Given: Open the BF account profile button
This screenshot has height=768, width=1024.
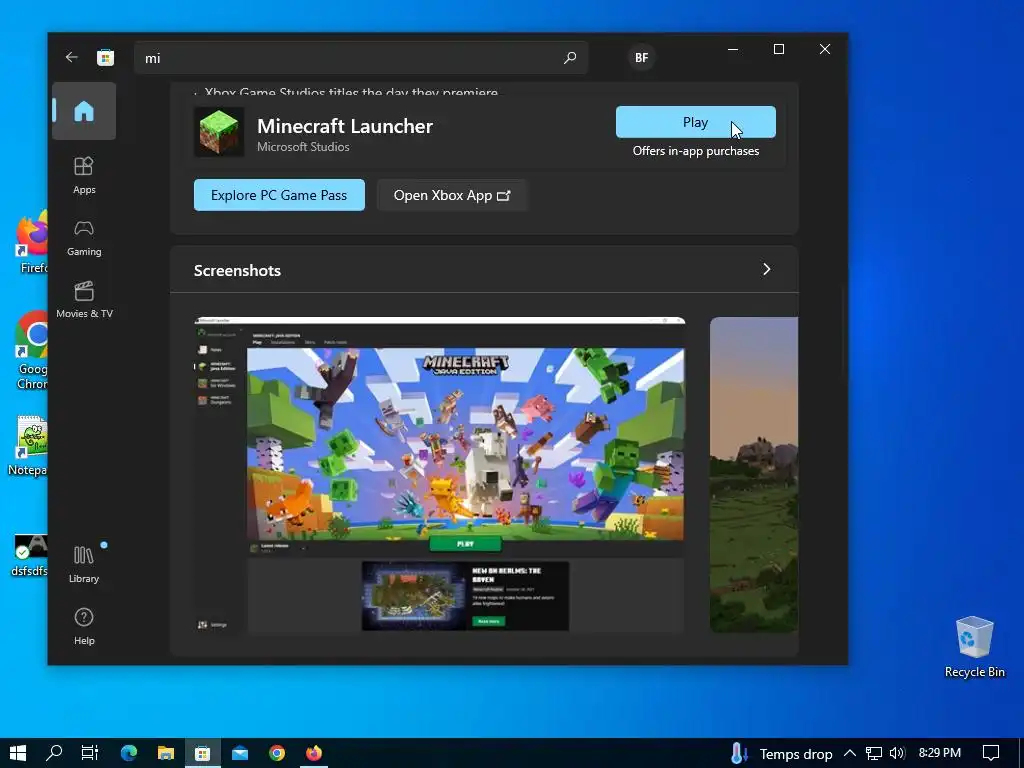Looking at the screenshot, I should point(641,57).
